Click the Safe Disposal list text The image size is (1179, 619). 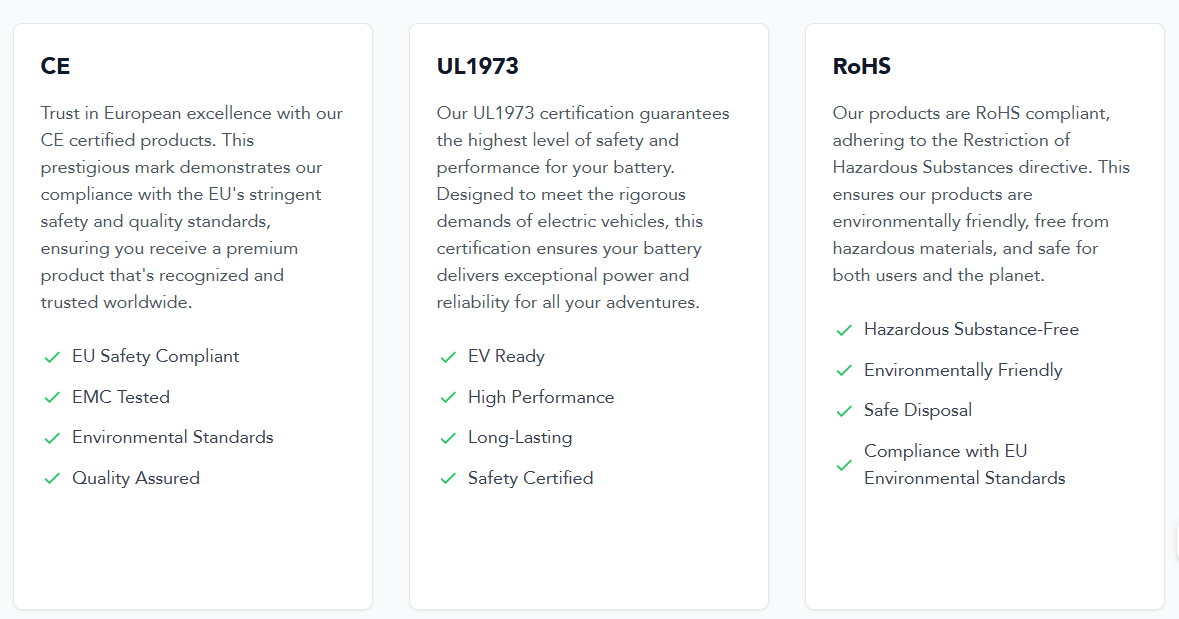(x=917, y=411)
